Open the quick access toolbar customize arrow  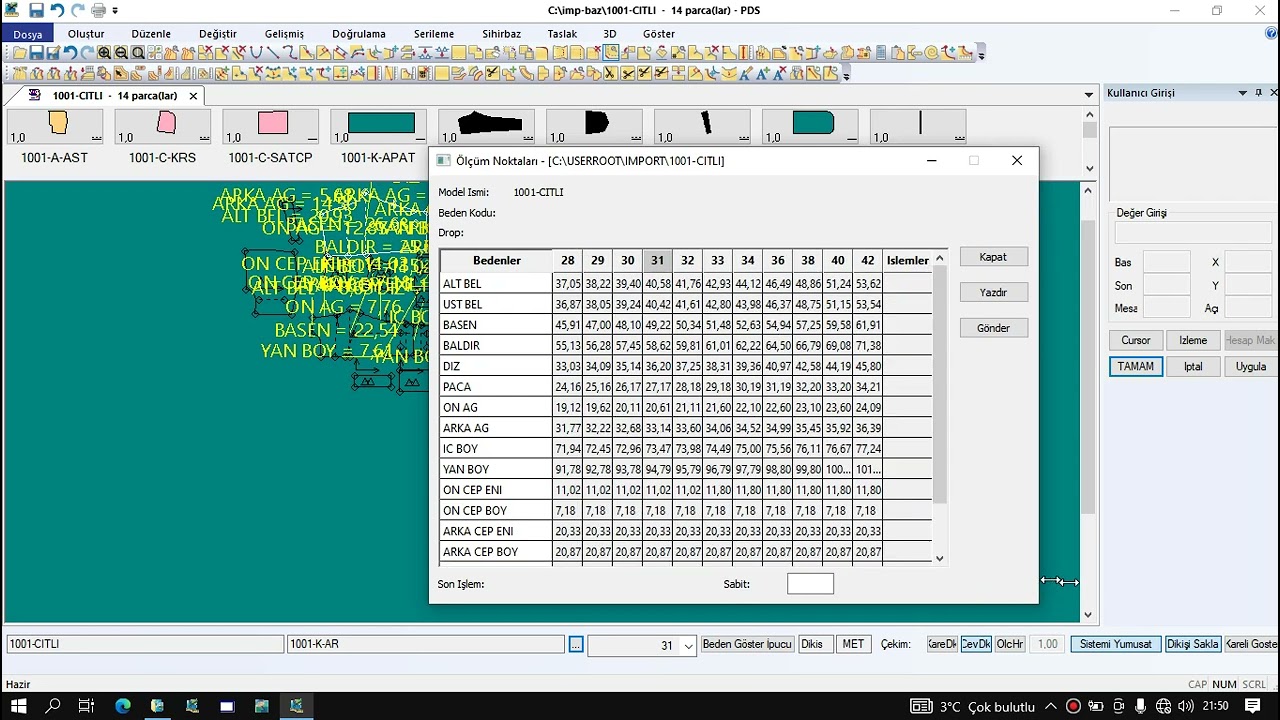click(x=115, y=11)
